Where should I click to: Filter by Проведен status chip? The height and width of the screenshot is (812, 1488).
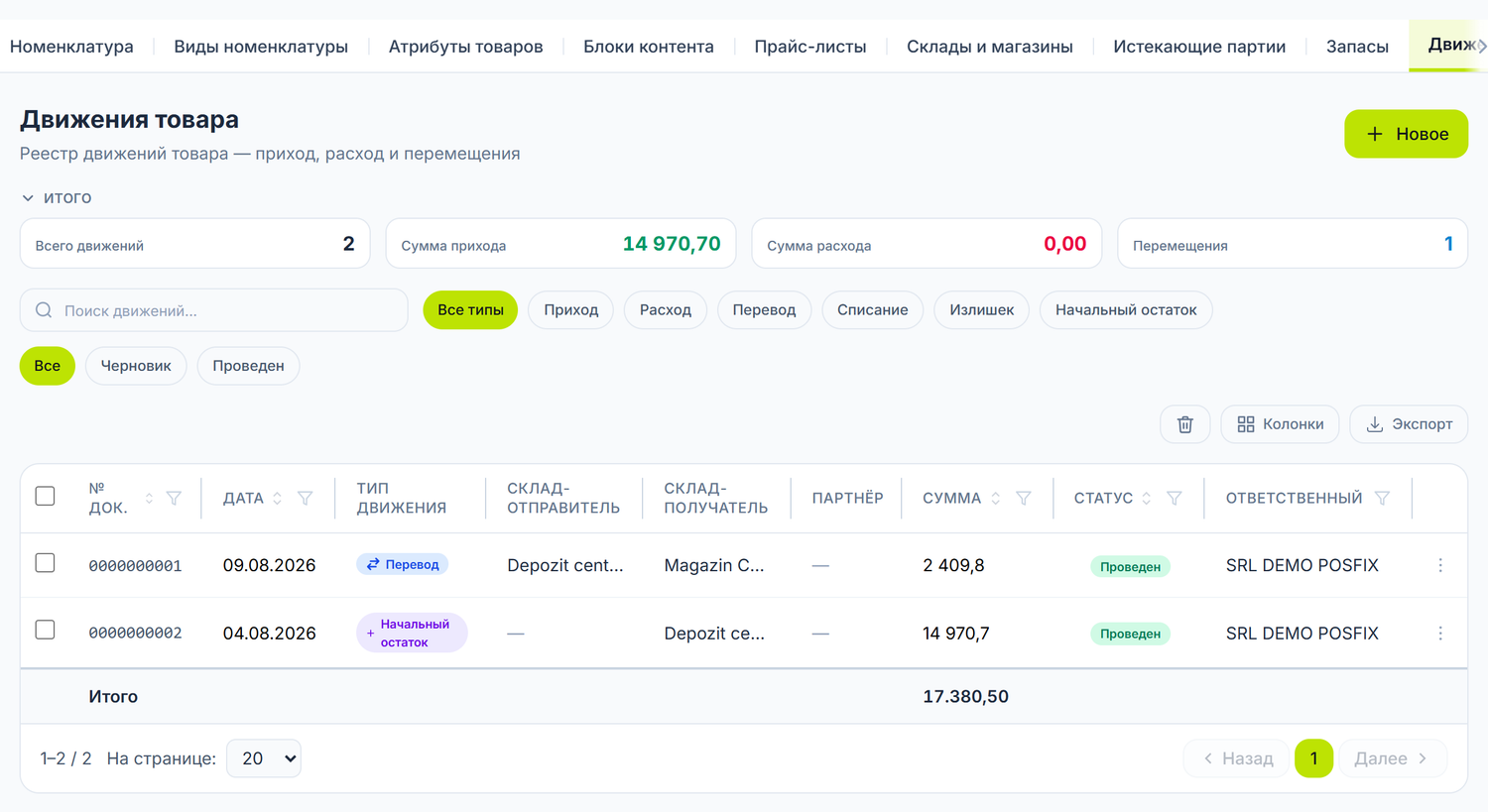pyautogui.click(x=248, y=366)
